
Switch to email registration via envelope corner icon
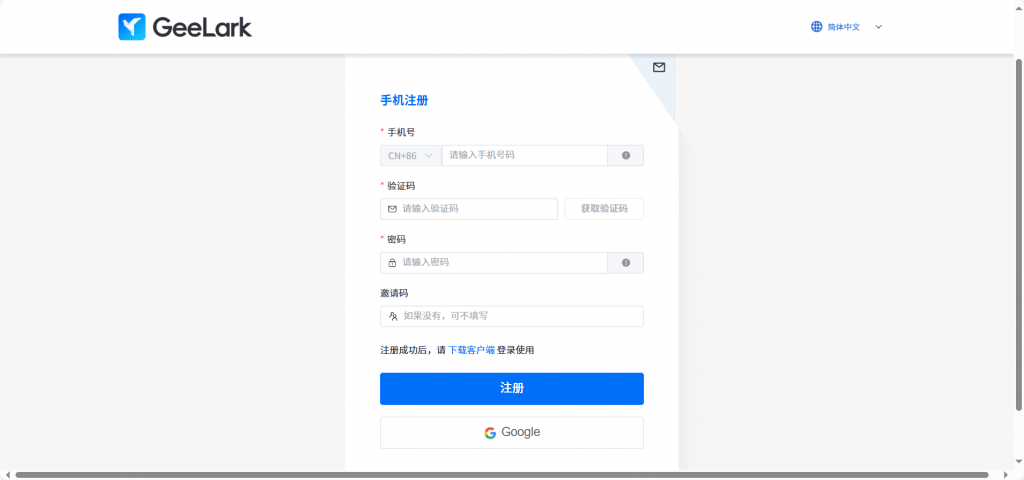tap(659, 67)
